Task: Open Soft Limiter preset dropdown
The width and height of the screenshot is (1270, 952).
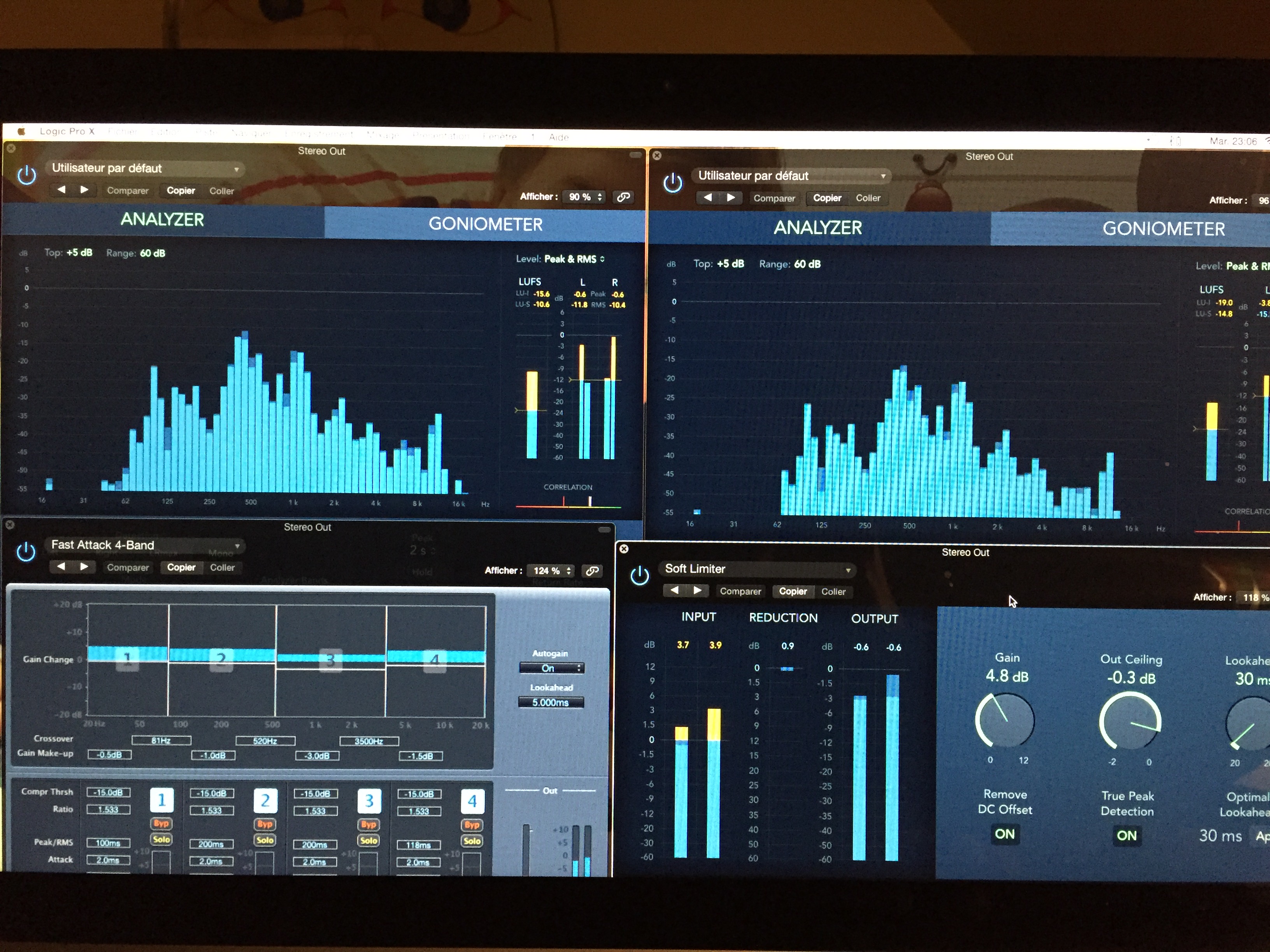Action: [757, 569]
